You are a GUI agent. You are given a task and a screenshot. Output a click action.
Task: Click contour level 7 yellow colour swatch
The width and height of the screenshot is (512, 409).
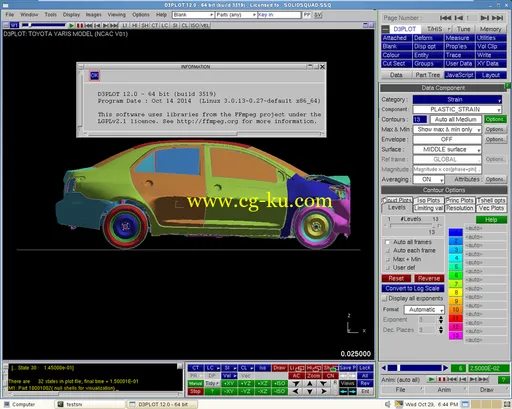click(455, 284)
